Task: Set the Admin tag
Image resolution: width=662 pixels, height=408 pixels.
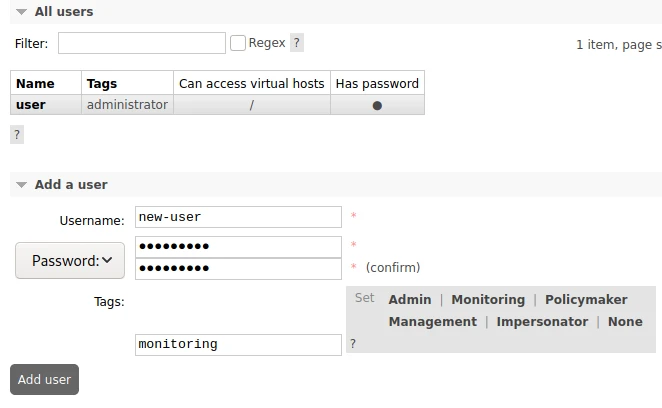Action: click(x=410, y=300)
